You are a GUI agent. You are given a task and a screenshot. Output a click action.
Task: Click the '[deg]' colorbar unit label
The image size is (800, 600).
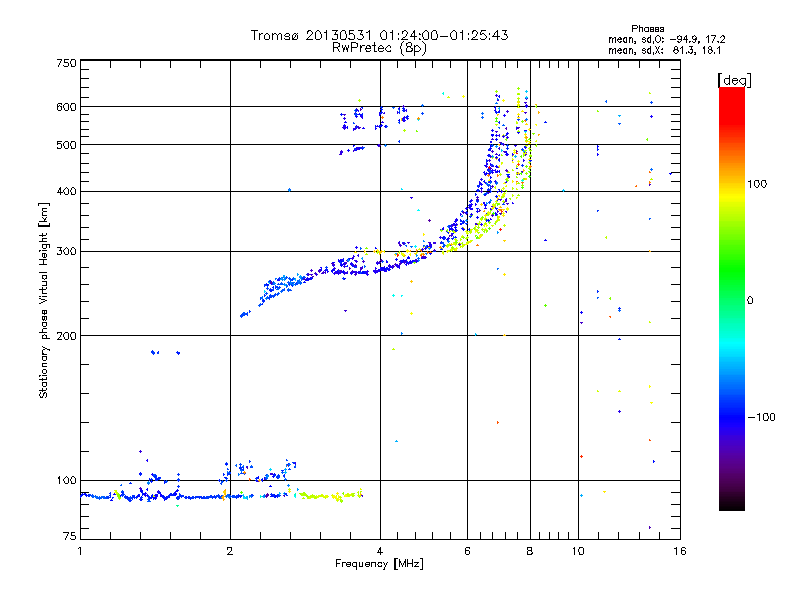pyautogui.click(x=734, y=80)
